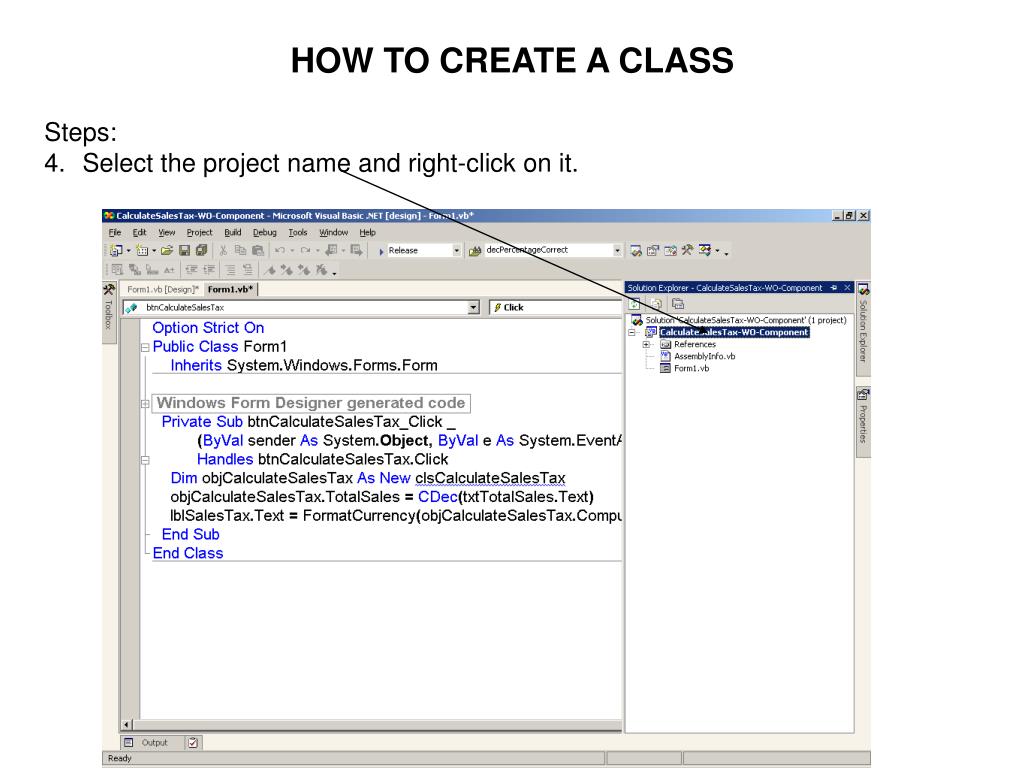This screenshot has height=768, width=1024.
Task: Switch to Form1.vb [Design]* tab
Action: (x=163, y=289)
